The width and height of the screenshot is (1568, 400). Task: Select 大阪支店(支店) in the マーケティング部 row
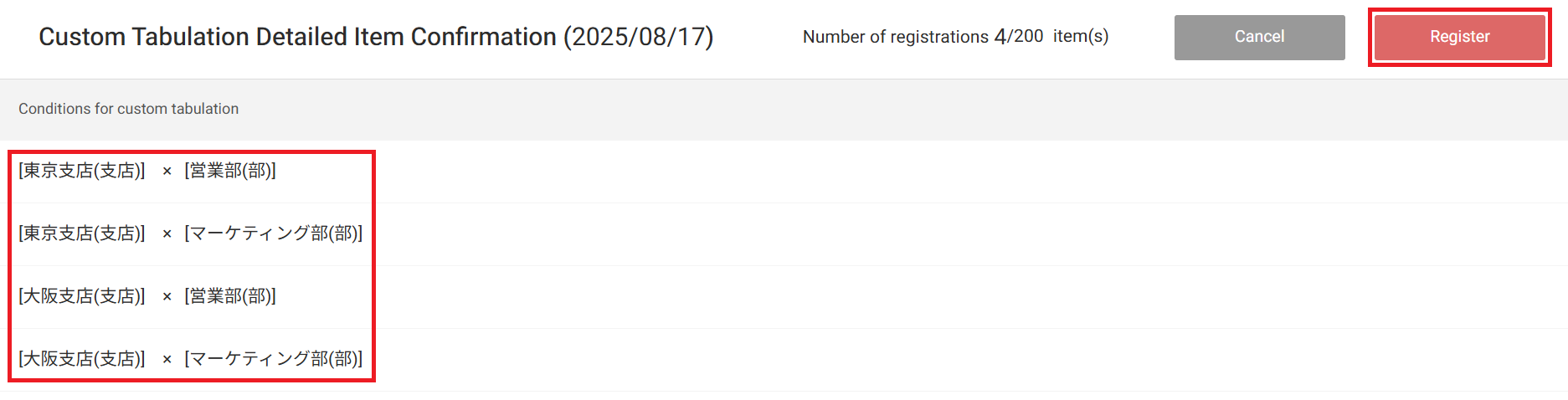click(82, 359)
